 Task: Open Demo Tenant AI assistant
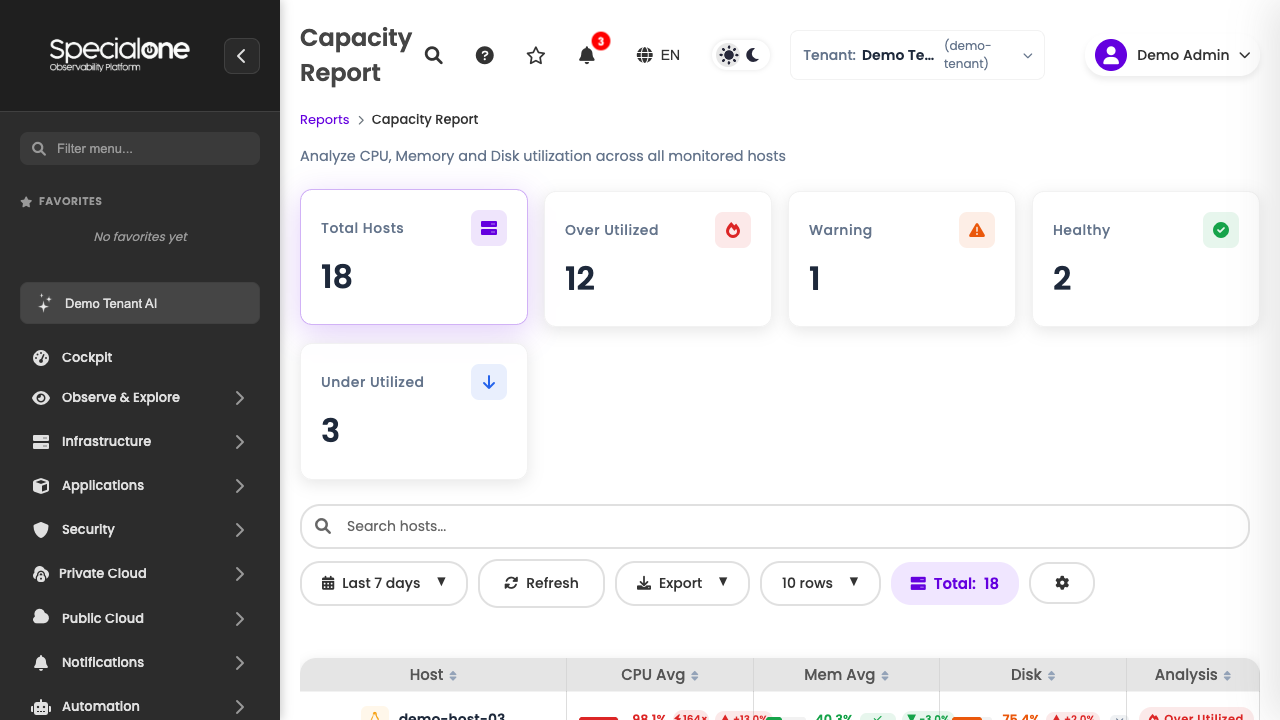[140, 303]
